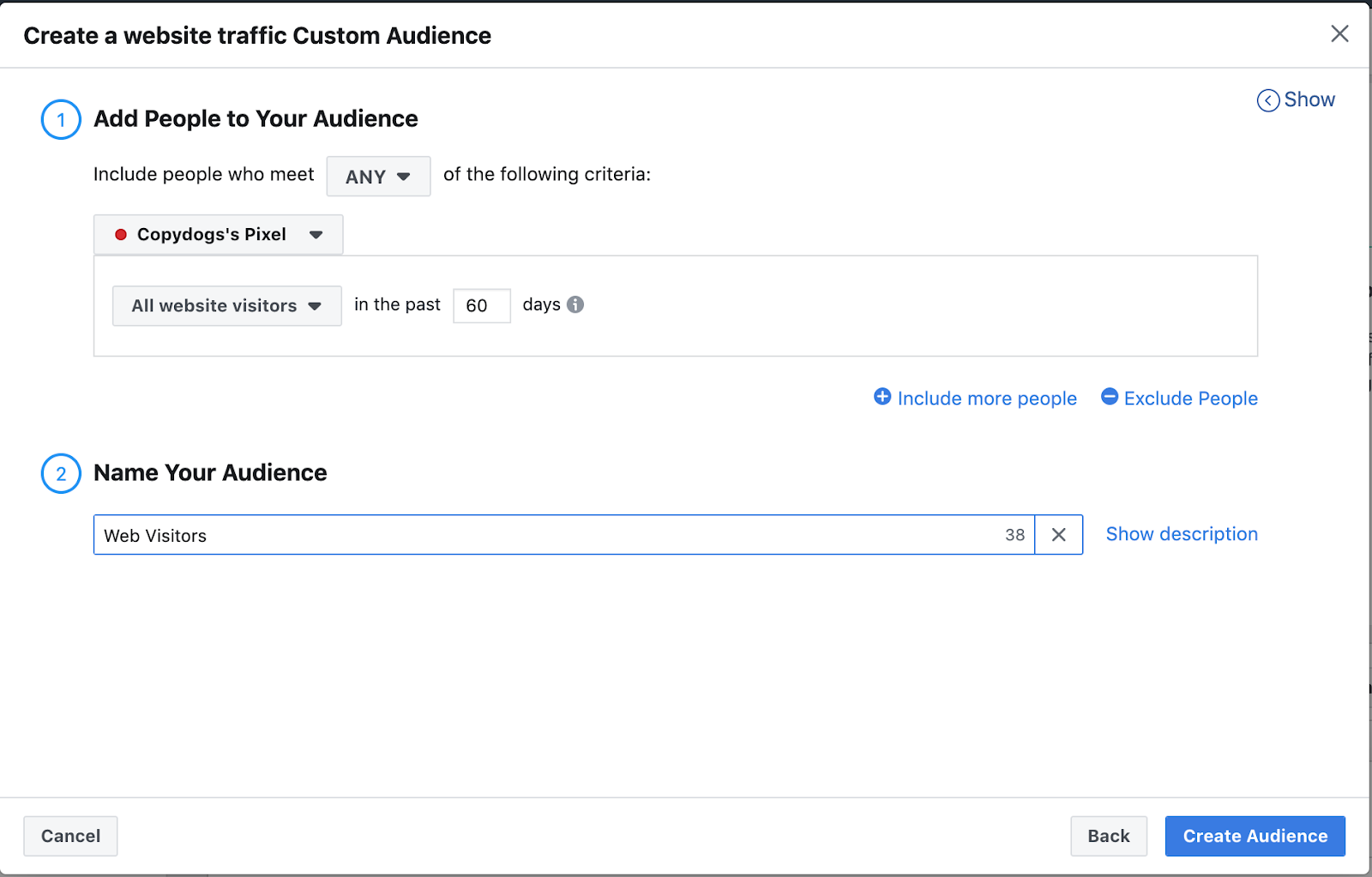Open the All website visitors dropdown

tap(226, 306)
